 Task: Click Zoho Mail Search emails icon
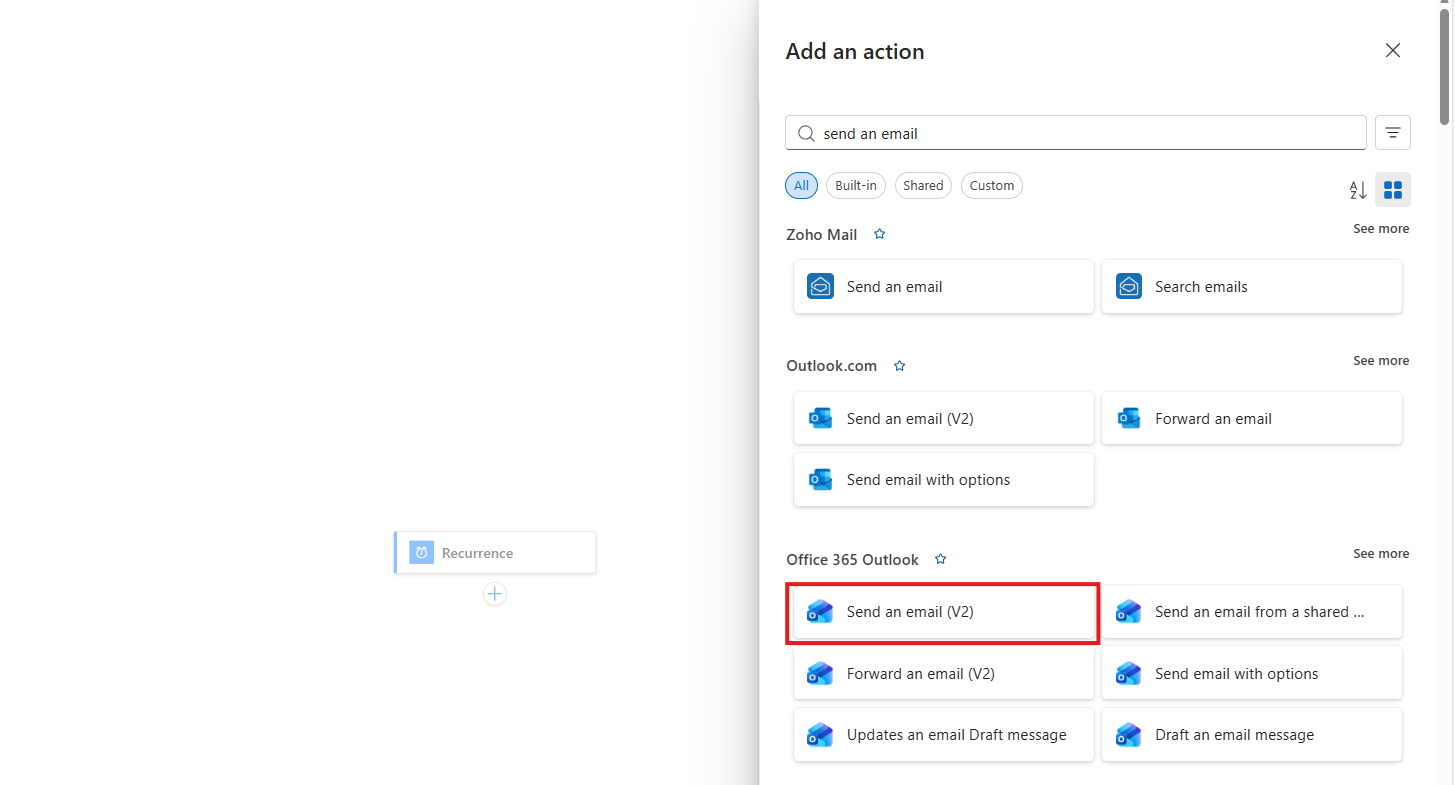click(1129, 287)
